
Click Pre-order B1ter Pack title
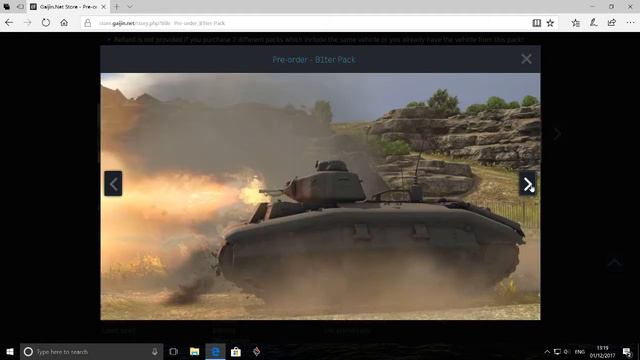314,60
